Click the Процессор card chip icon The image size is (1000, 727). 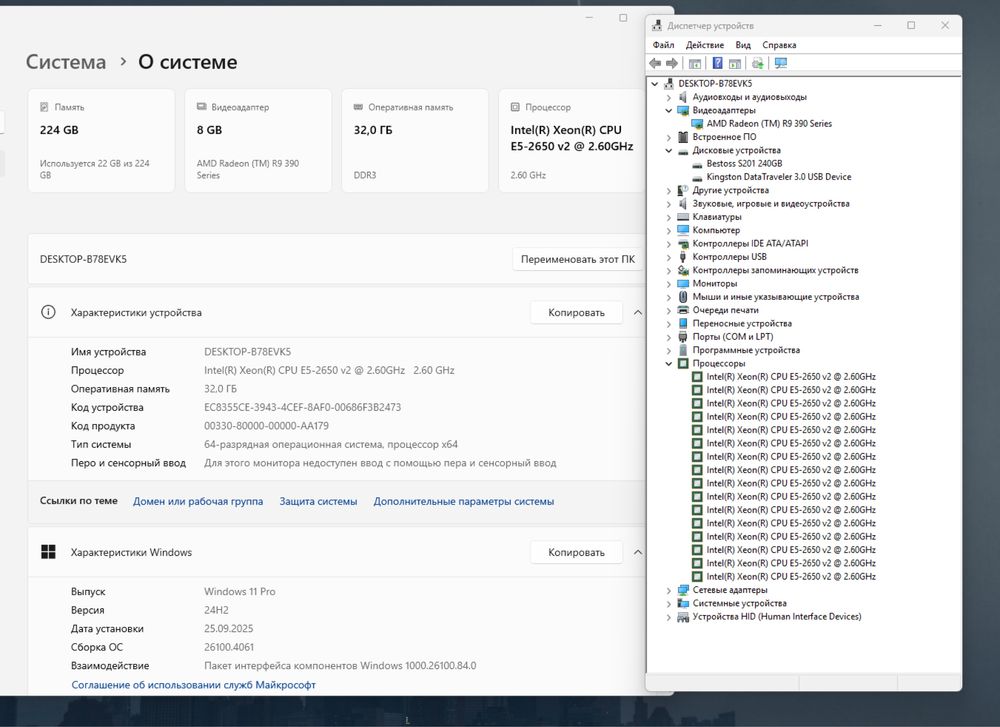point(515,107)
